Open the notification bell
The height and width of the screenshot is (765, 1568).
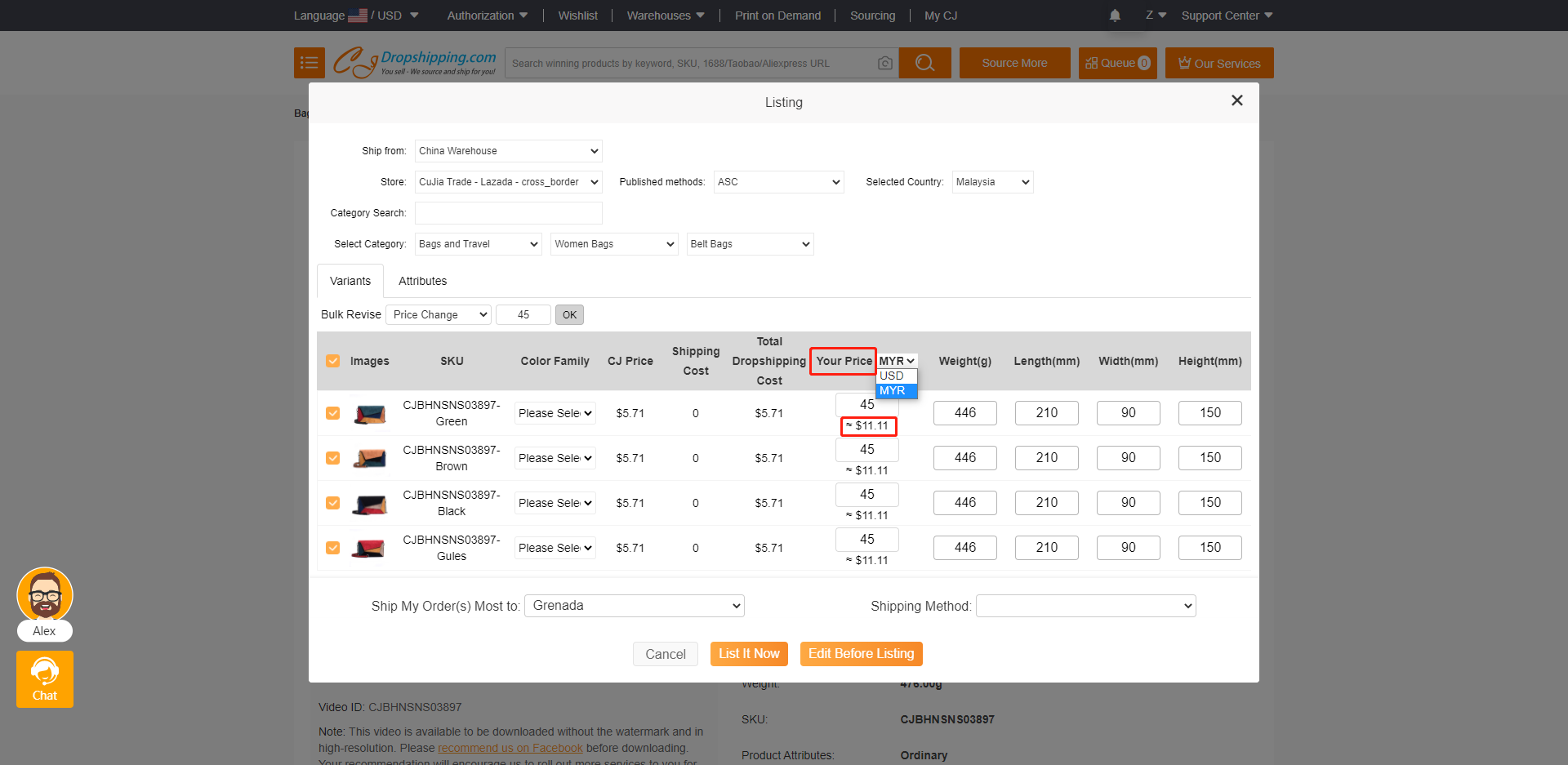point(1114,15)
